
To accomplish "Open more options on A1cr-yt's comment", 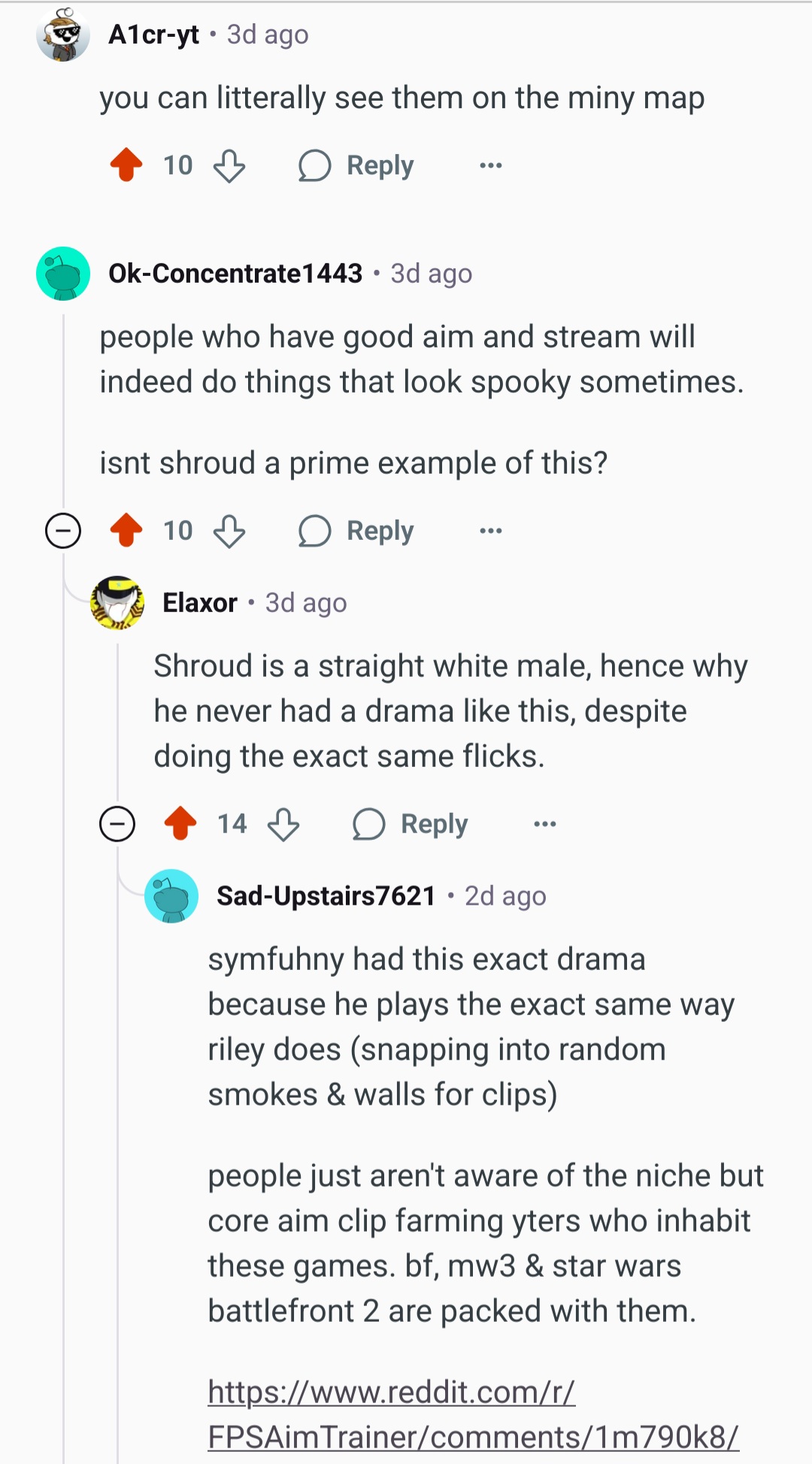I will 490,165.
